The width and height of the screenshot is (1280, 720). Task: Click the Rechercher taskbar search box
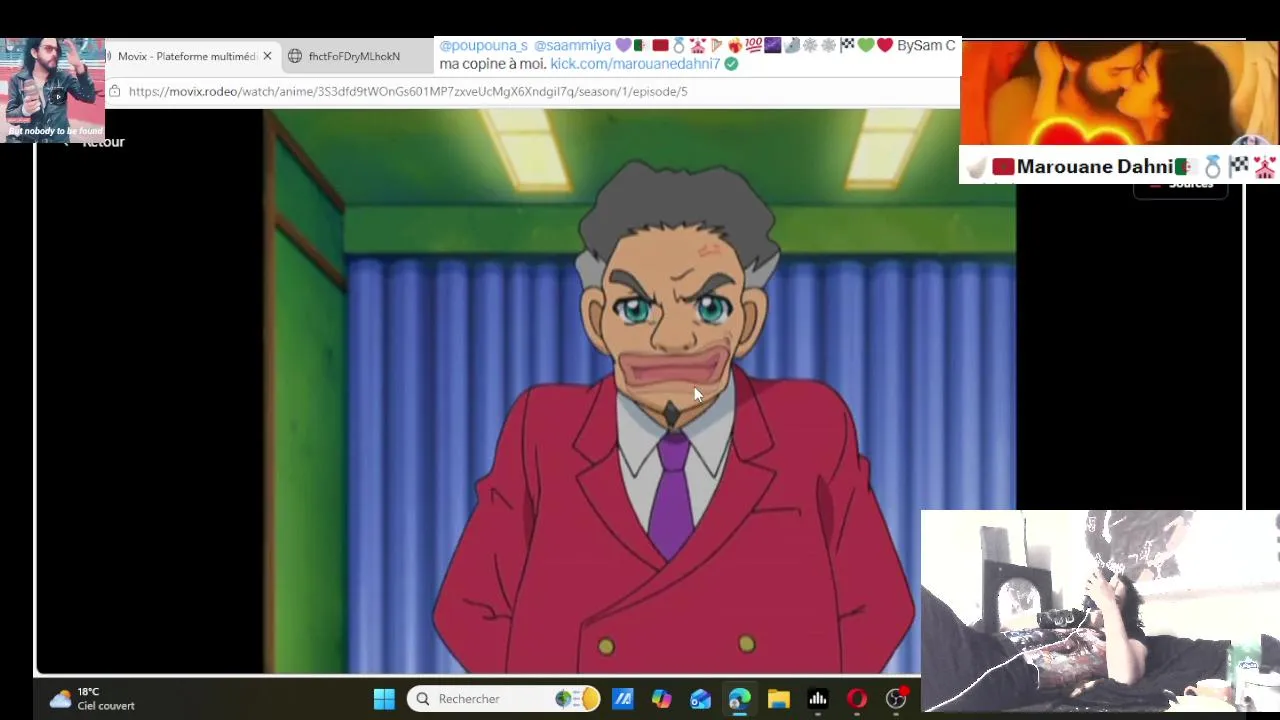pos(504,699)
